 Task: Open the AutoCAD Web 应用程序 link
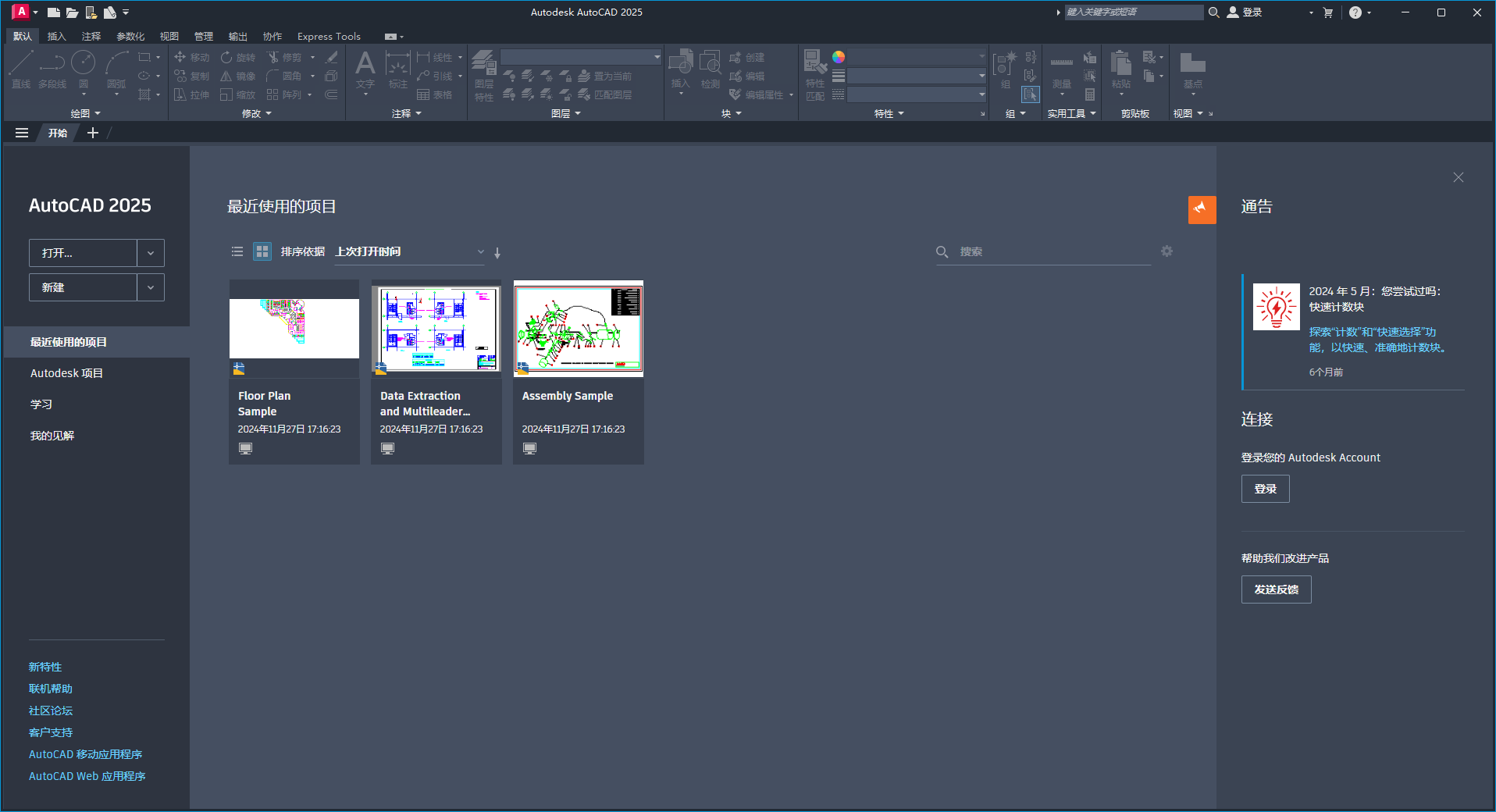(87, 775)
